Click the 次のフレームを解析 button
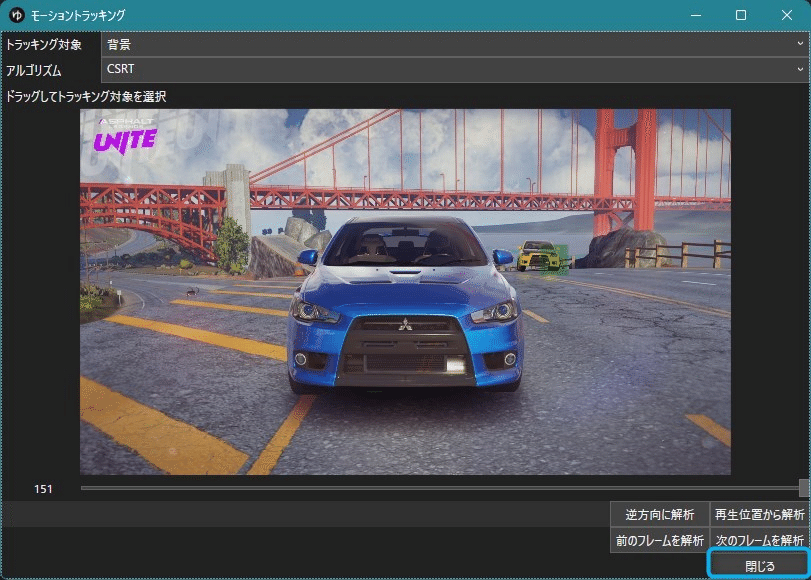811x580 pixels. coord(759,540)
